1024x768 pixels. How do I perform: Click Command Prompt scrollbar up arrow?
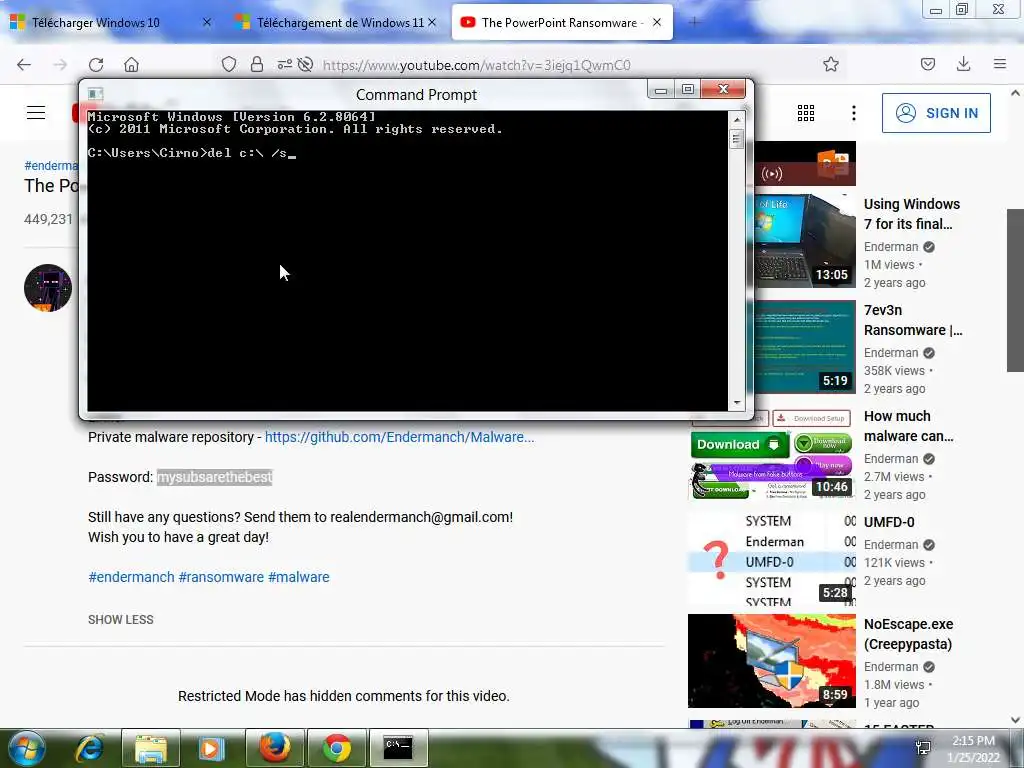(737, 120)
